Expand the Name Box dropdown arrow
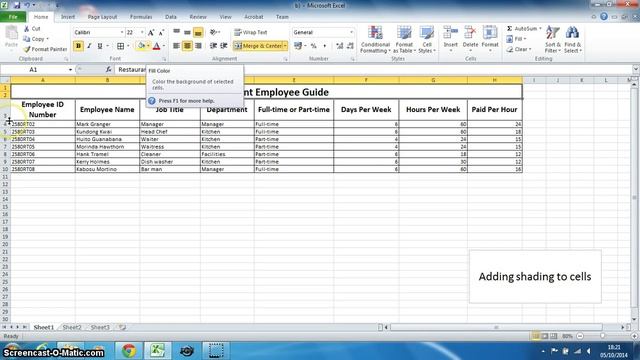Viewport: 640px width, 360px height. pyautogui.click(x=70, y=70)
